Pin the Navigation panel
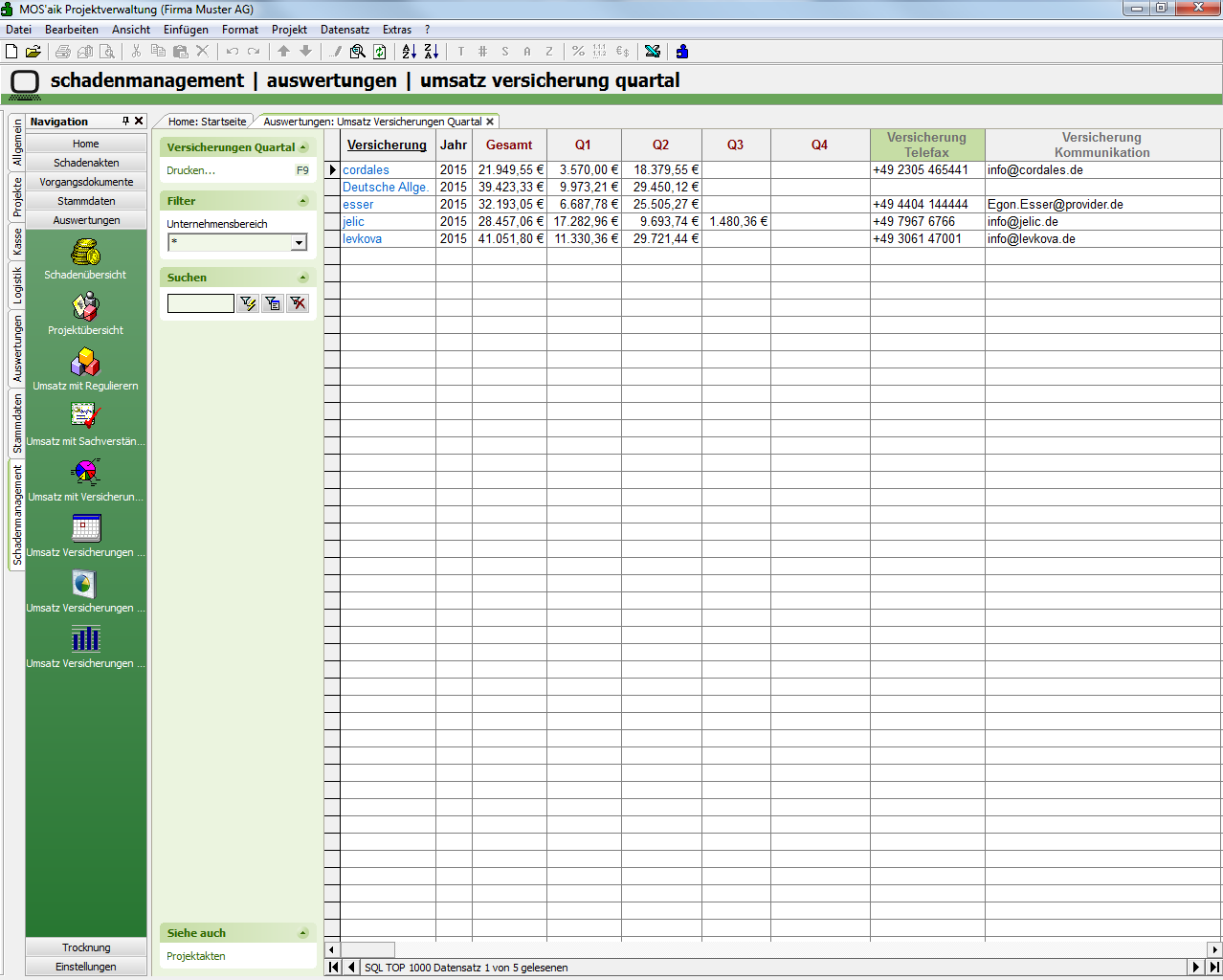The height and width of the screenshot is (980, 1223). tap(125, 122)
